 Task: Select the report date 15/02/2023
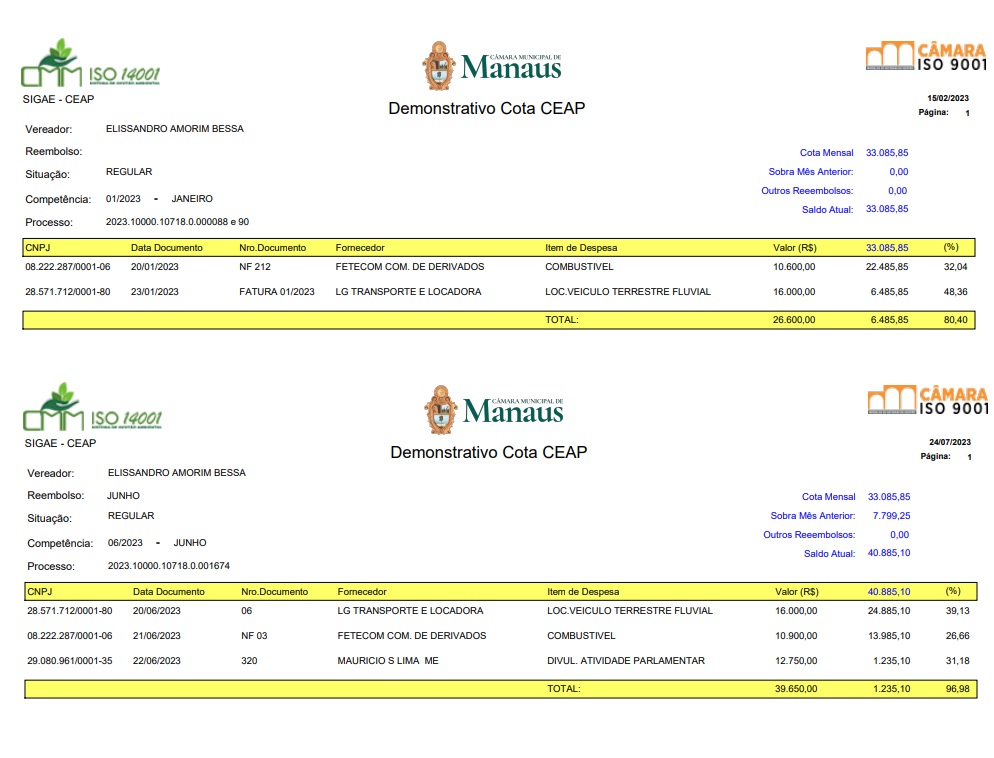click(x=948, y=98)
